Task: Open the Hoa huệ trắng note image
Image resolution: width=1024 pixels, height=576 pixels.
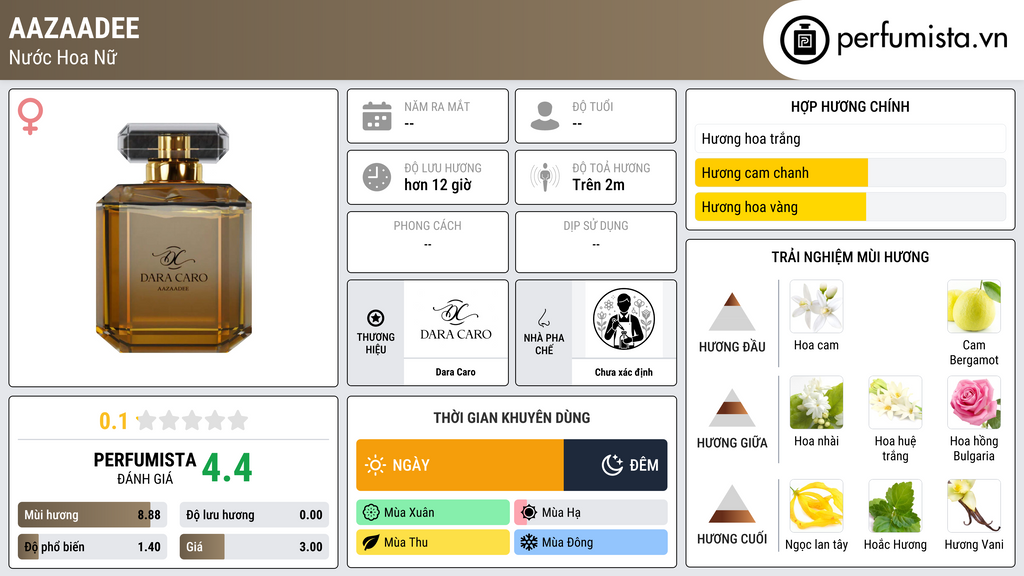Action: (895, 403)
